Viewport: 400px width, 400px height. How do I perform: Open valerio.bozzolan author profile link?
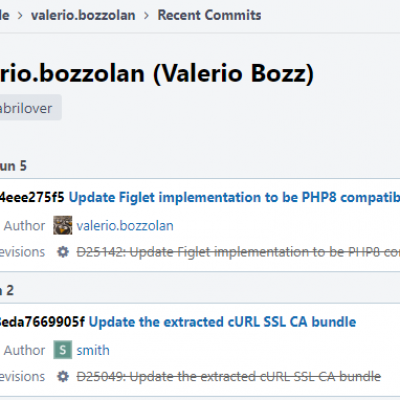pos(125,226)
